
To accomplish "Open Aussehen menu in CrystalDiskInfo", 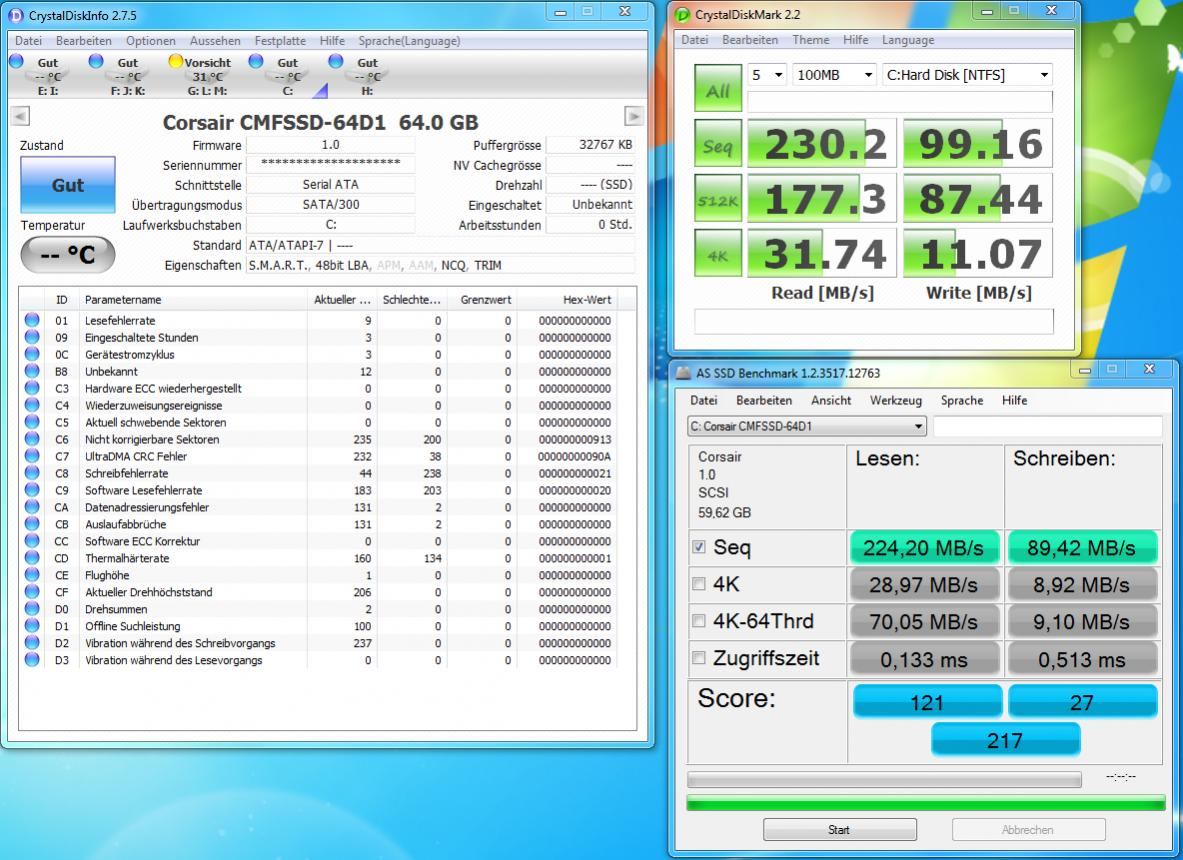I will [x=215, y=41].
